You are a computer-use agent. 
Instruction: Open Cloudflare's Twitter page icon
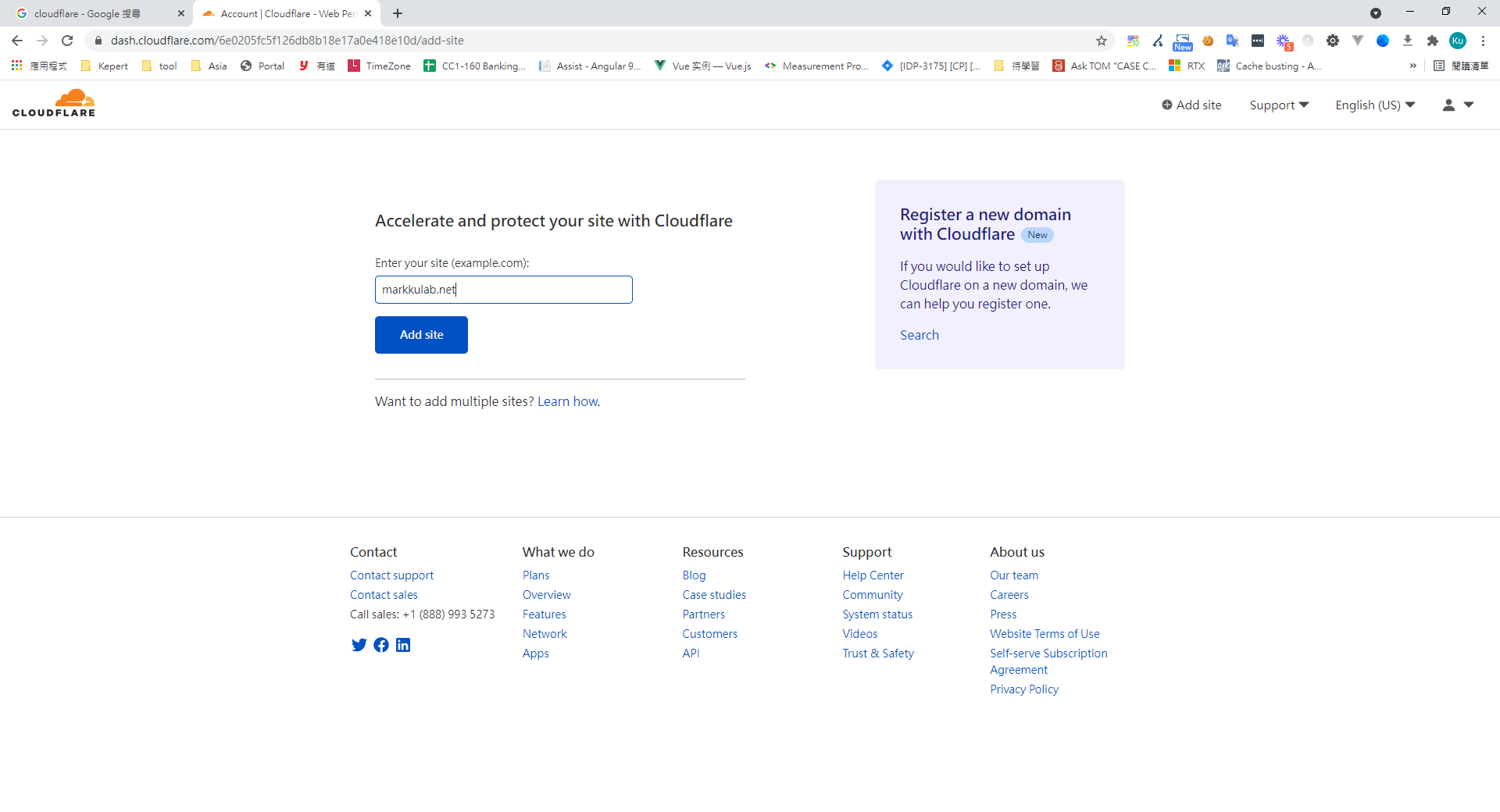[x=359, y=645]
